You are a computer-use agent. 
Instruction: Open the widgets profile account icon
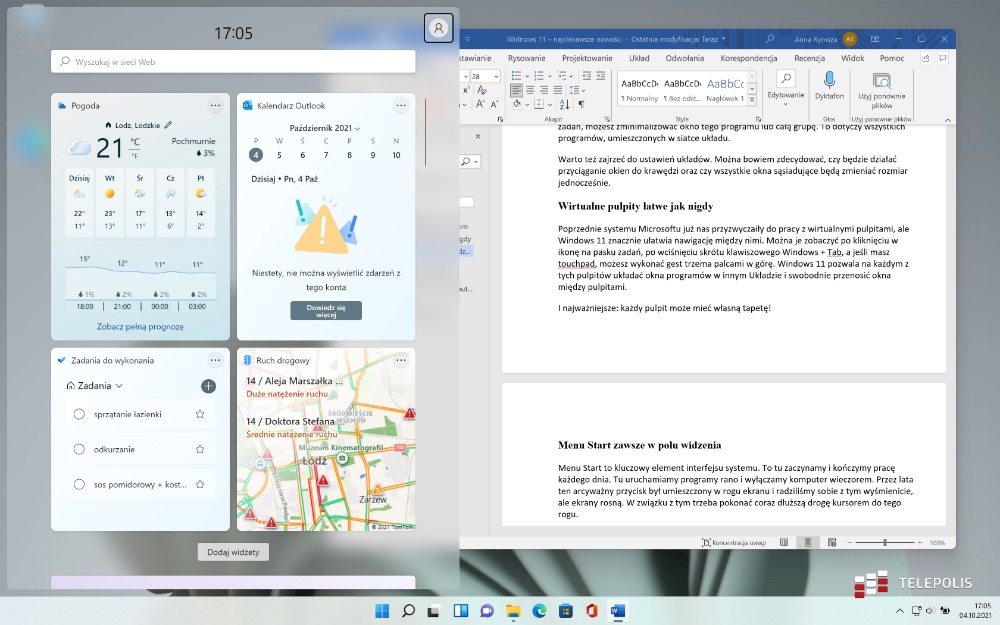pos(438,28)
